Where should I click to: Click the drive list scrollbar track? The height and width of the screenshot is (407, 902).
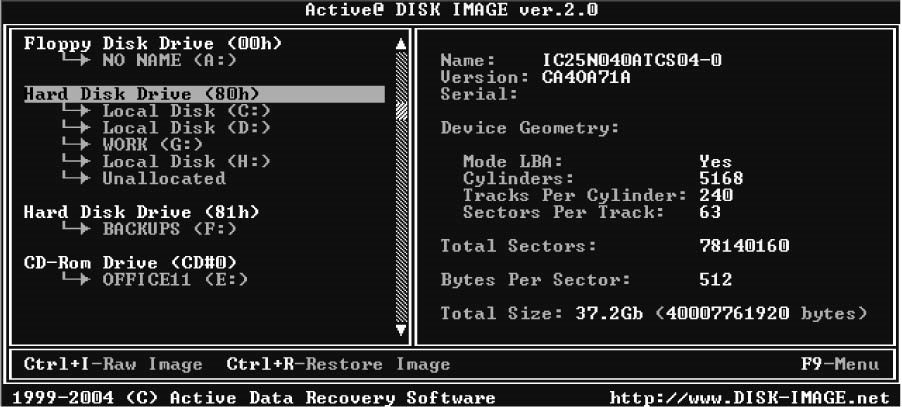[401, 200]
